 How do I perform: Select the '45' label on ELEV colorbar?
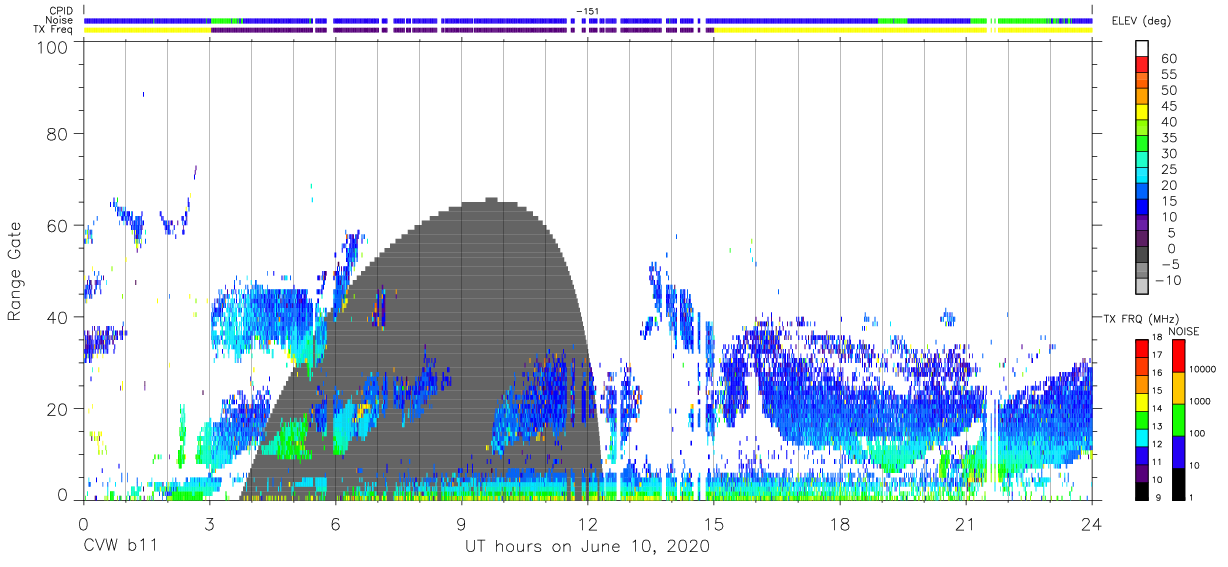tap(1169, 106)
